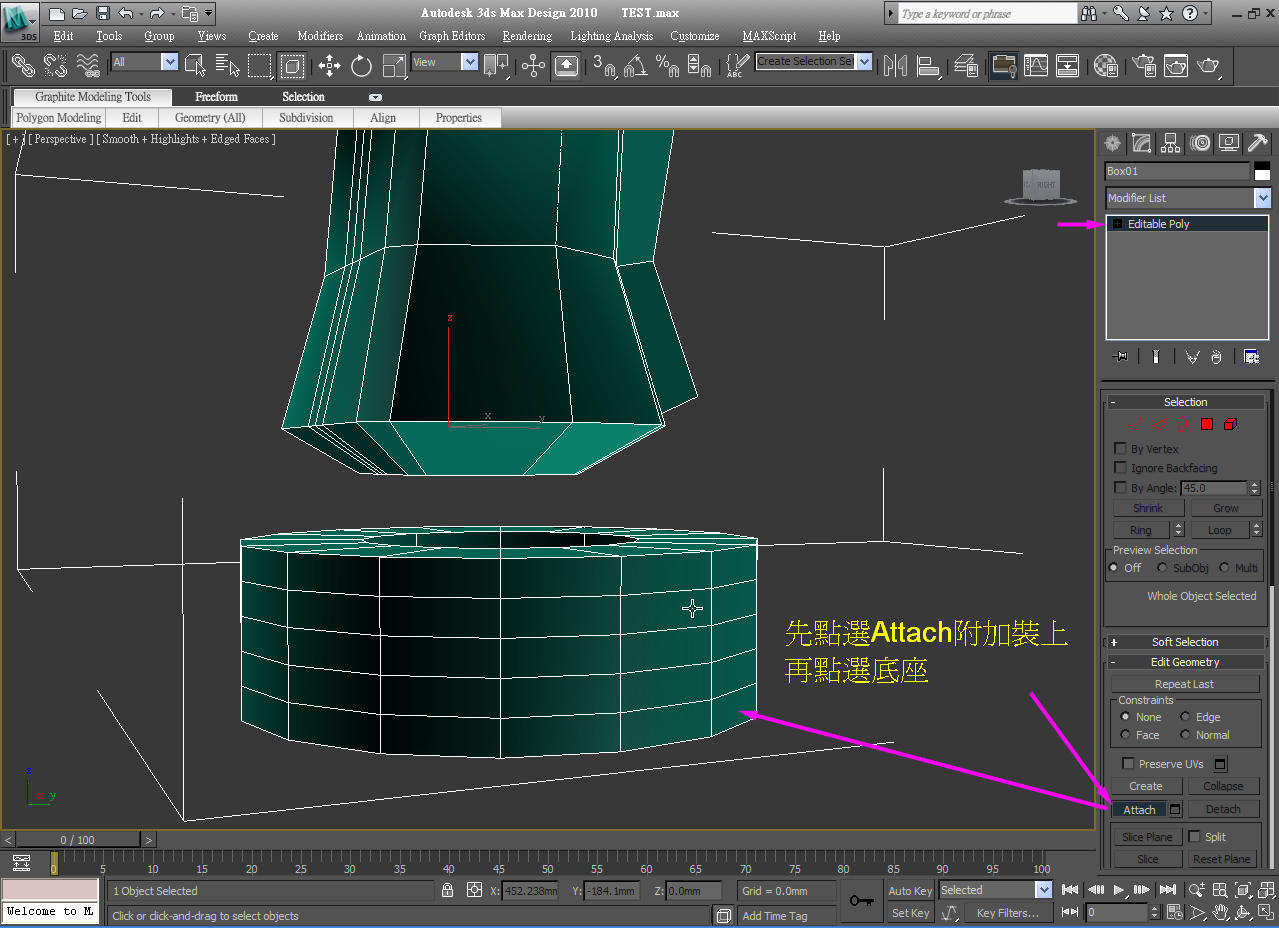
Task: Open the Render Setup dialog
Action: point(1142,66)
